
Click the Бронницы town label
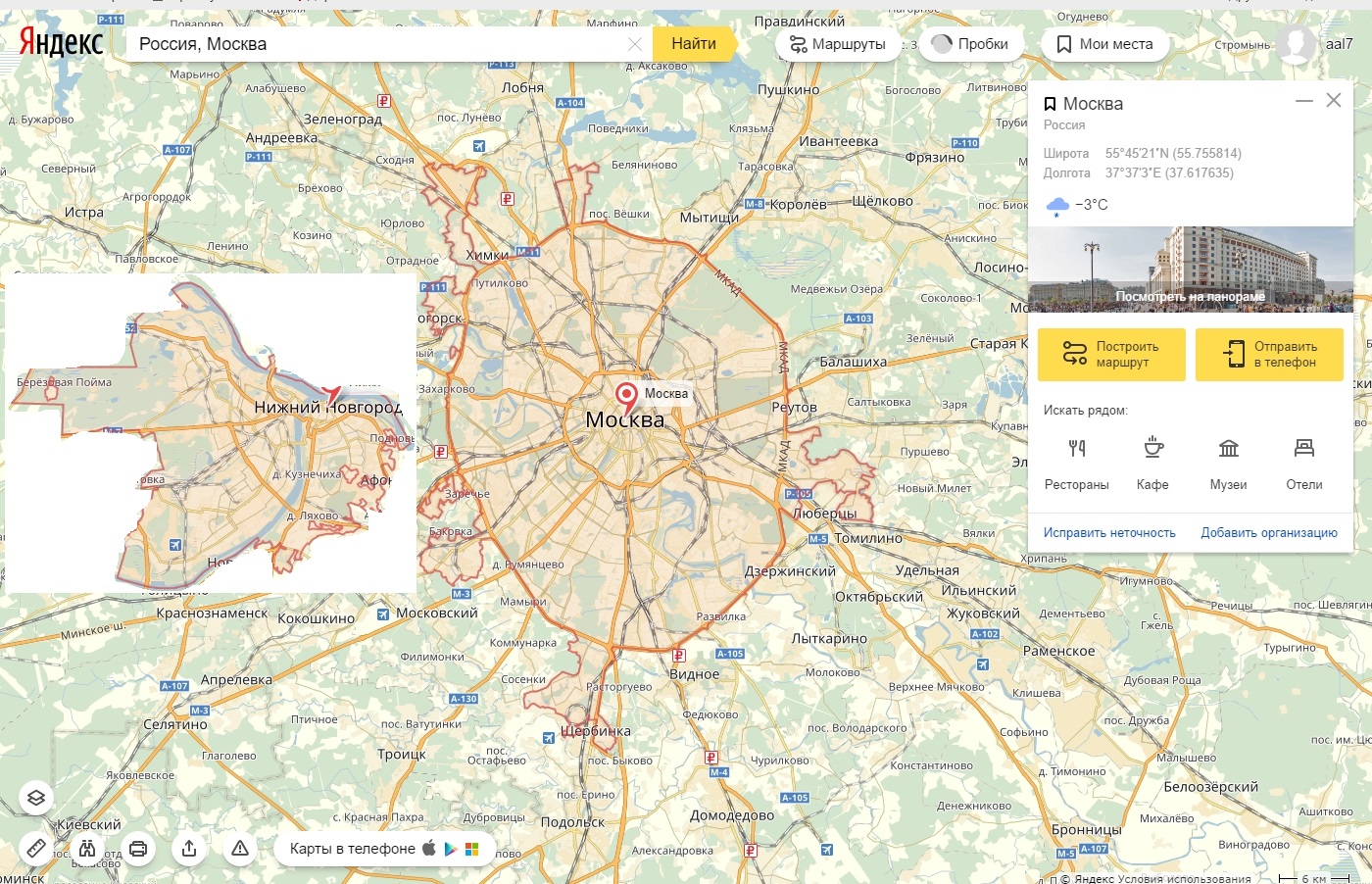[x=1086, y=830]
